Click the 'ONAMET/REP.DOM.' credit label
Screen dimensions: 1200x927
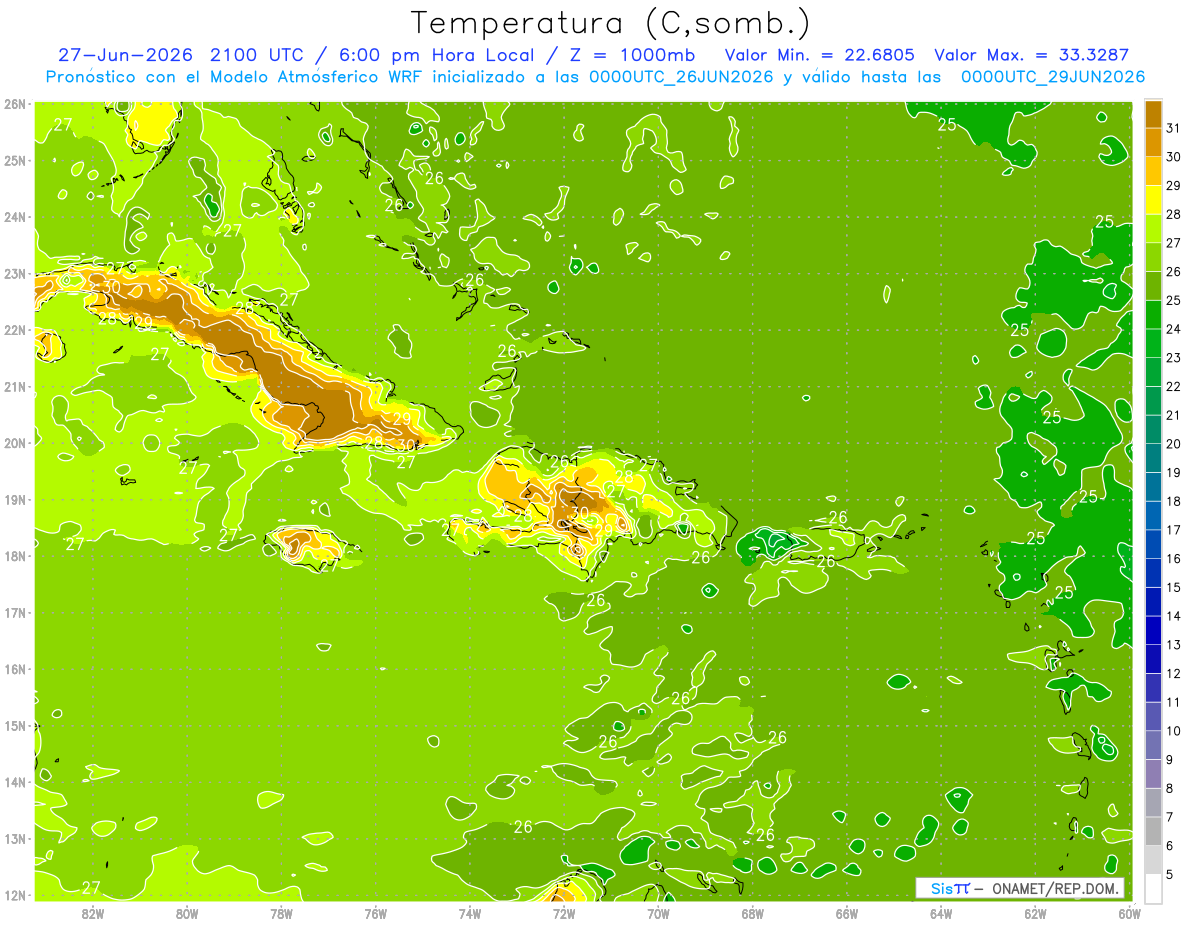coord(1053,888)
